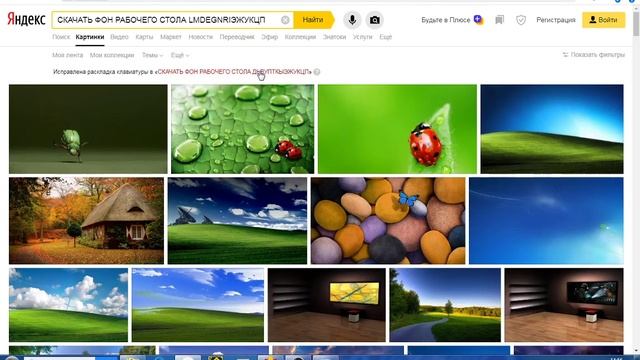
Task: Open the white clouds over green field image
Action: (x=69, y=305)
